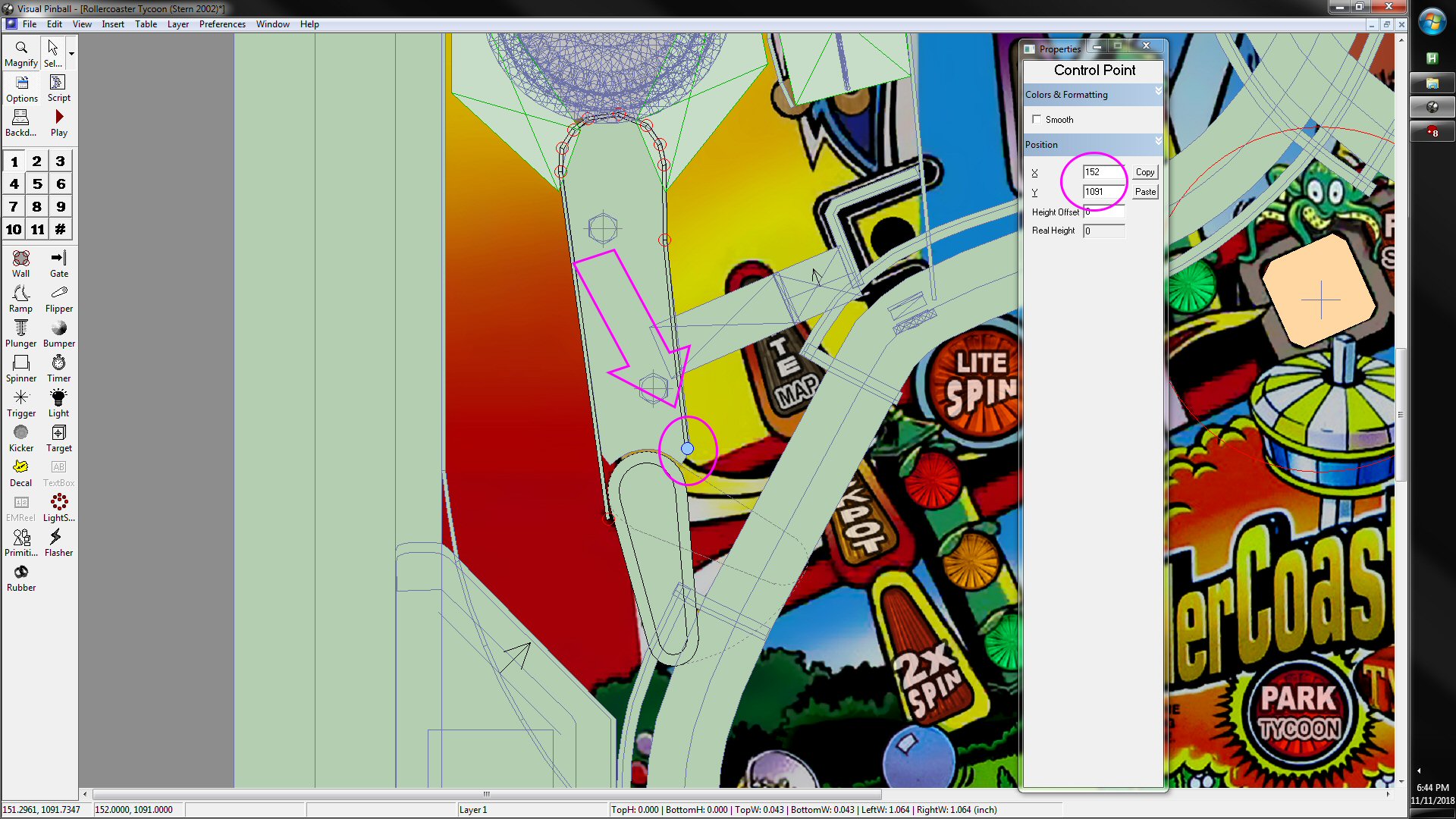Collapse the Position section
The image size is (1456, 819).
[x=1158, y=142]
